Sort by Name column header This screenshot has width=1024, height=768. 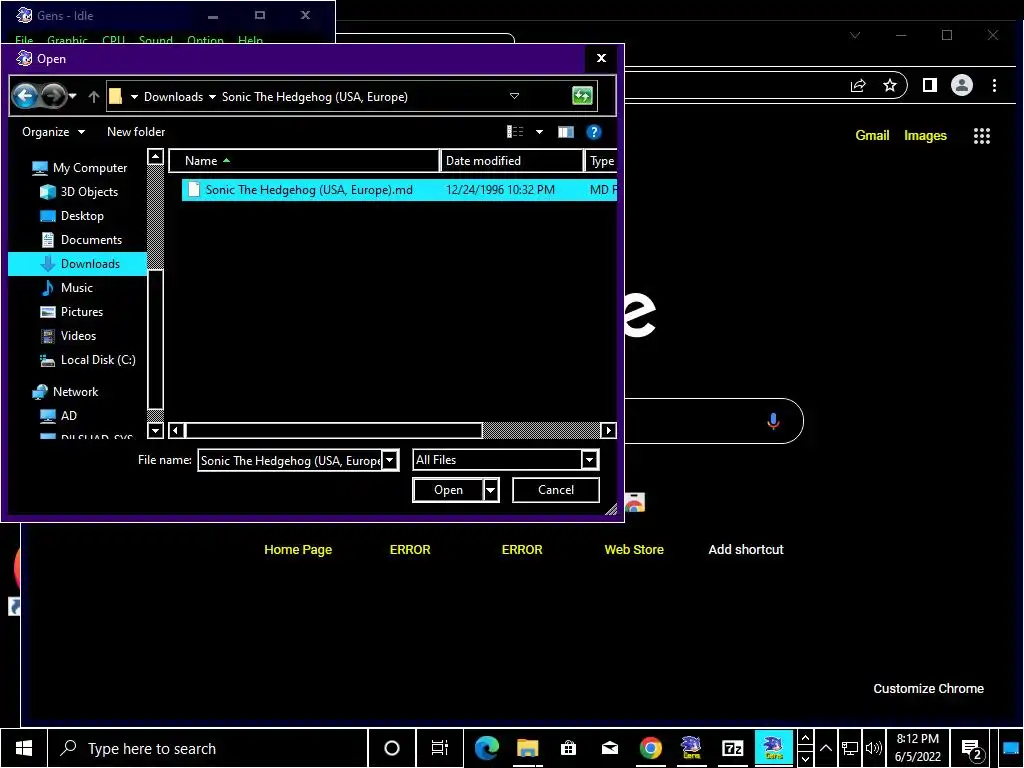click(304, 161)
